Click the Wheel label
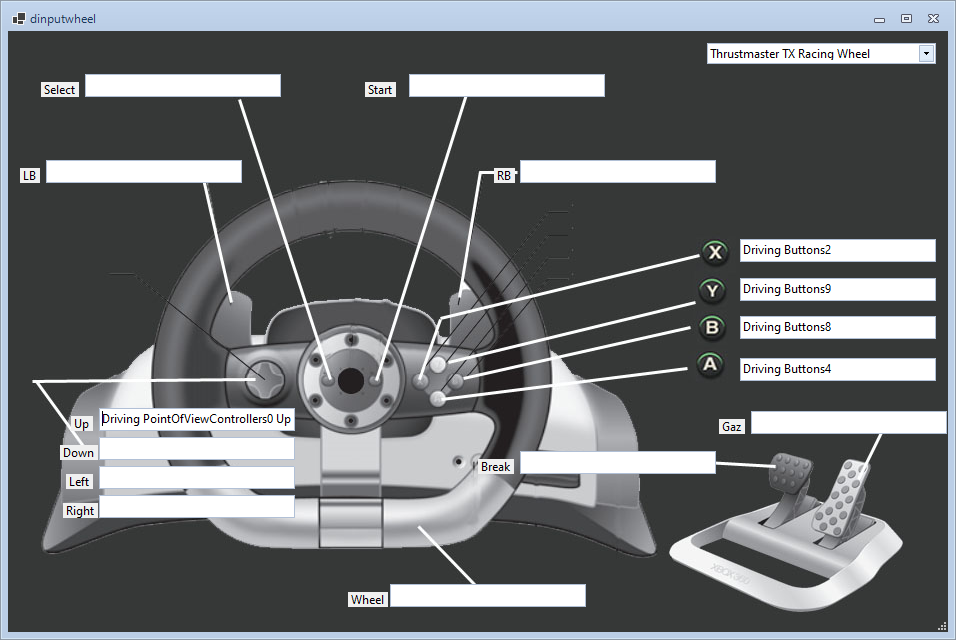The width and height of the screenshot is (956, 640). tap(367, 600)
